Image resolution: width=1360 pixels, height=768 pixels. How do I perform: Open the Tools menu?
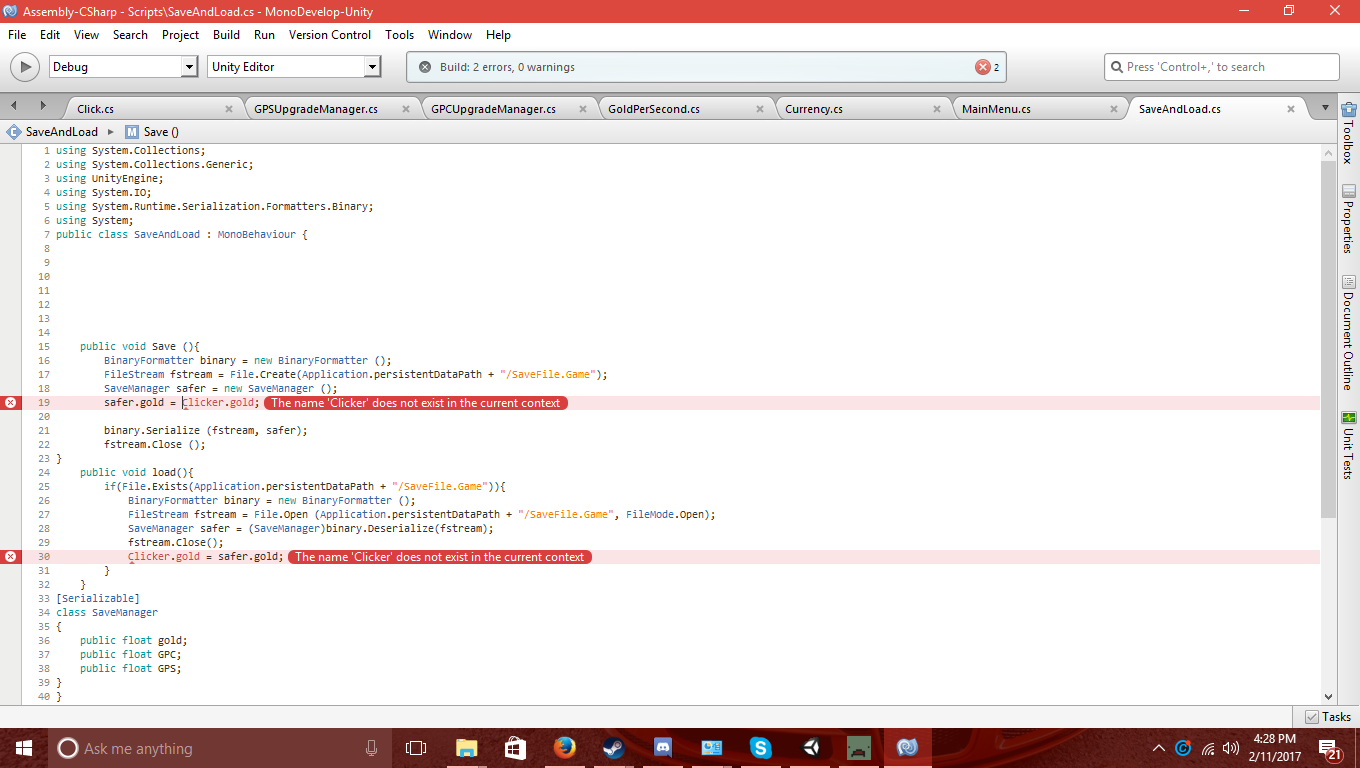click(x=399, y=34)
